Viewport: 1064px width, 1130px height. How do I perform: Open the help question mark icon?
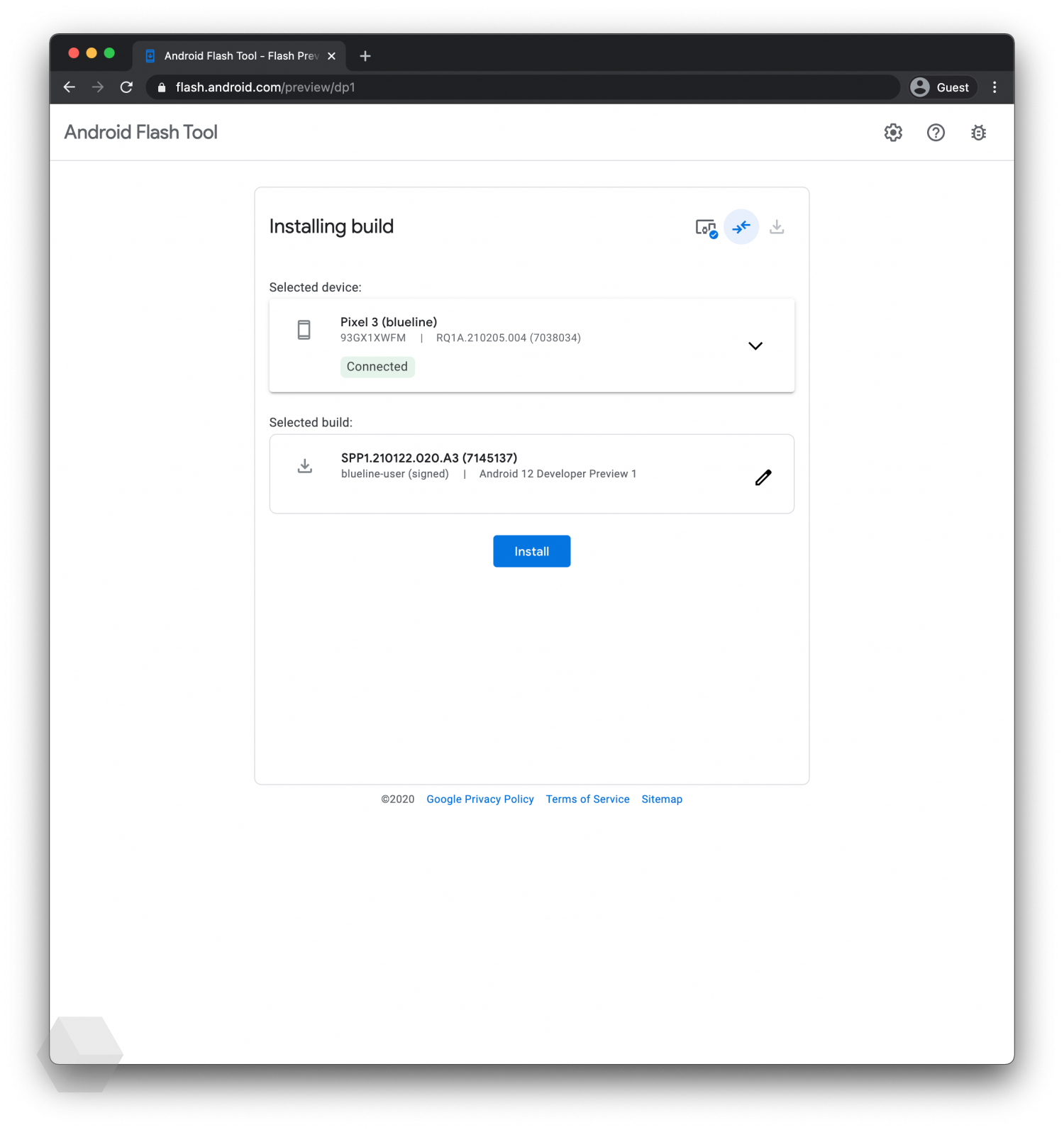point(936,133)
